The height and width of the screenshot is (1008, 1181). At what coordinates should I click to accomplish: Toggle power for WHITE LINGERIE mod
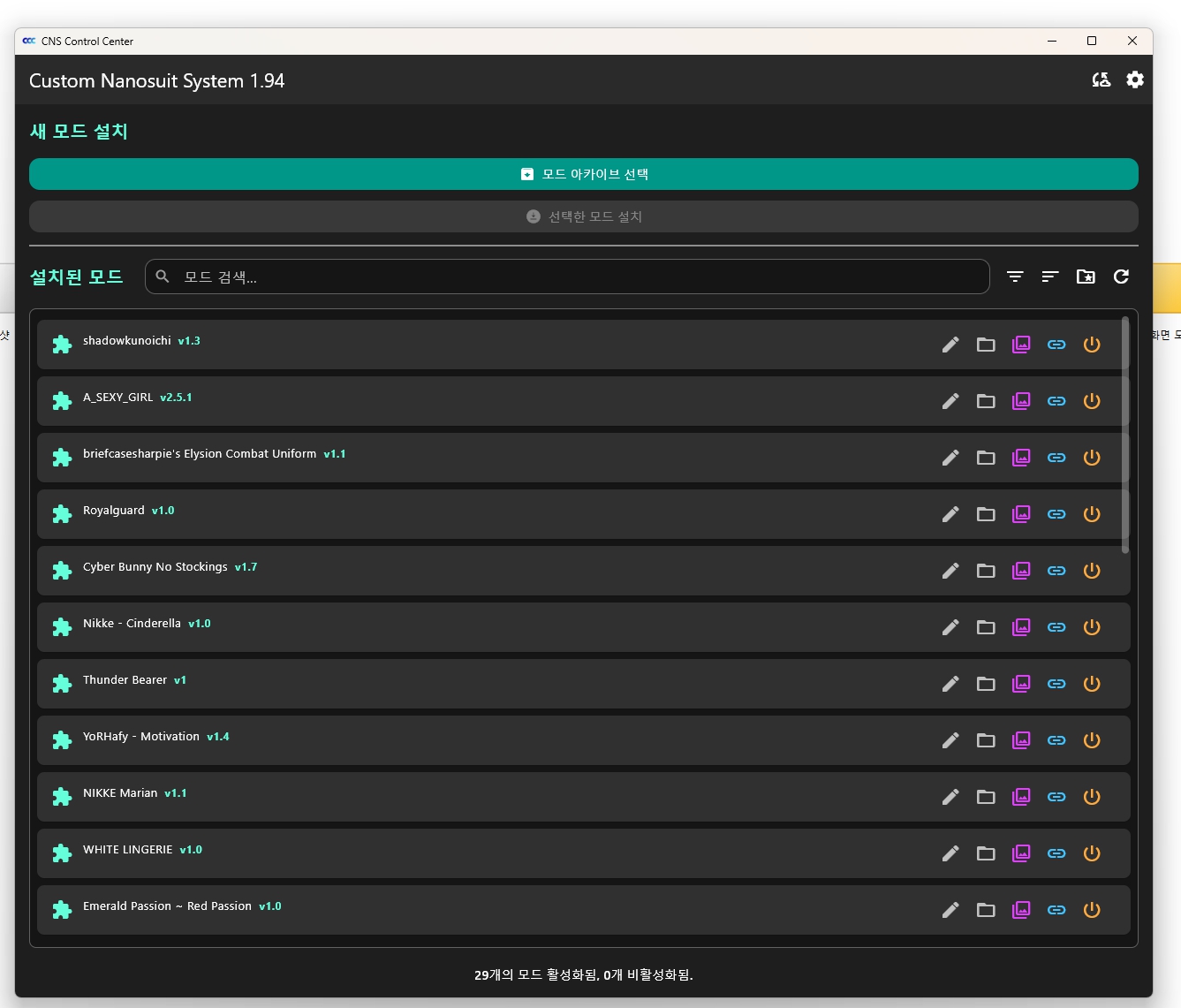click(x=1092, y=853)
